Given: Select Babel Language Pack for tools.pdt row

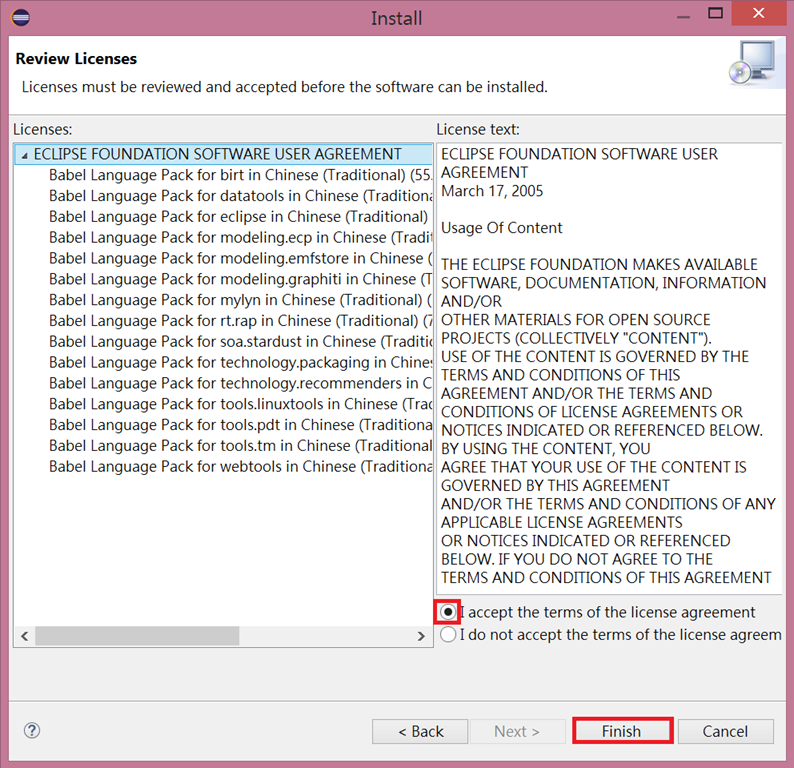Looking at the screenshot, I should [x=241, y=425].
